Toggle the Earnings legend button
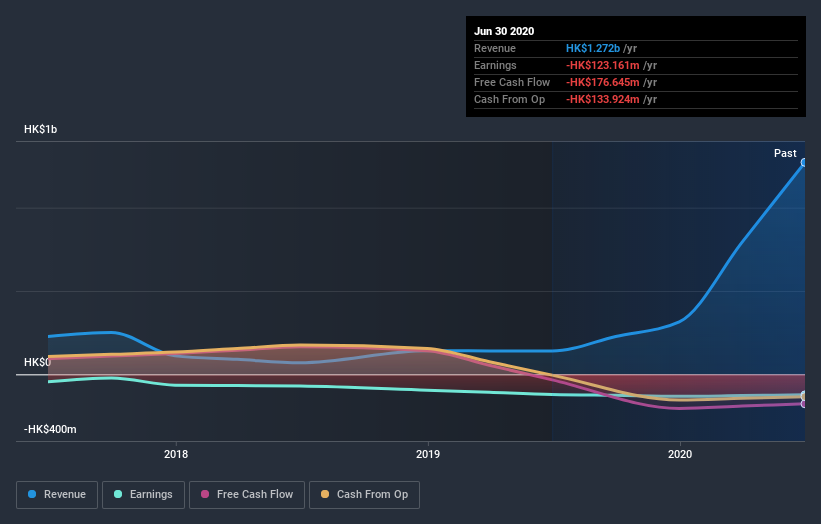This screenshot has height=524, width=821. click(143, 495)
